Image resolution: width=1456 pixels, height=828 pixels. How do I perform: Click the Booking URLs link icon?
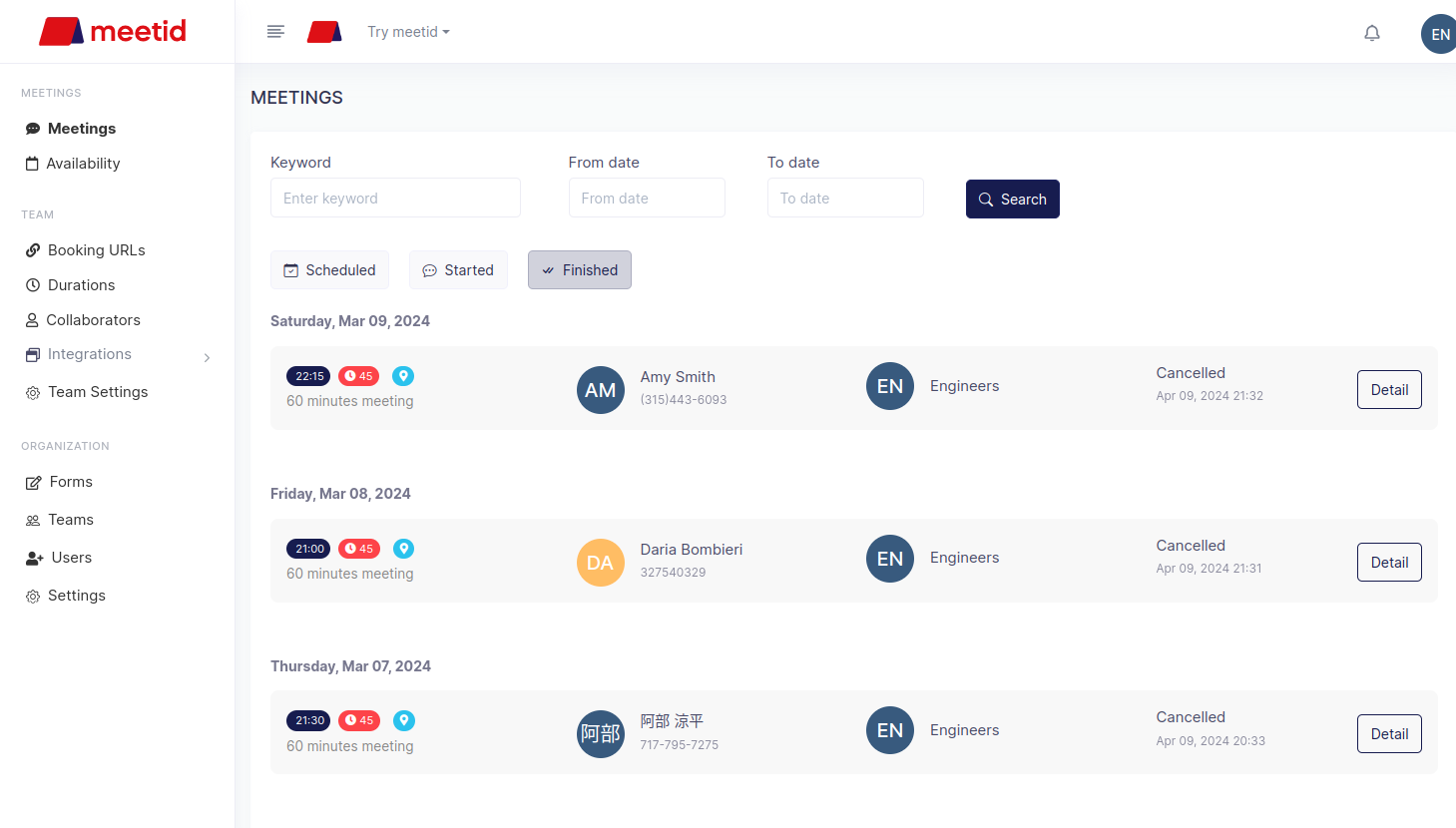(x=33, y=250)
